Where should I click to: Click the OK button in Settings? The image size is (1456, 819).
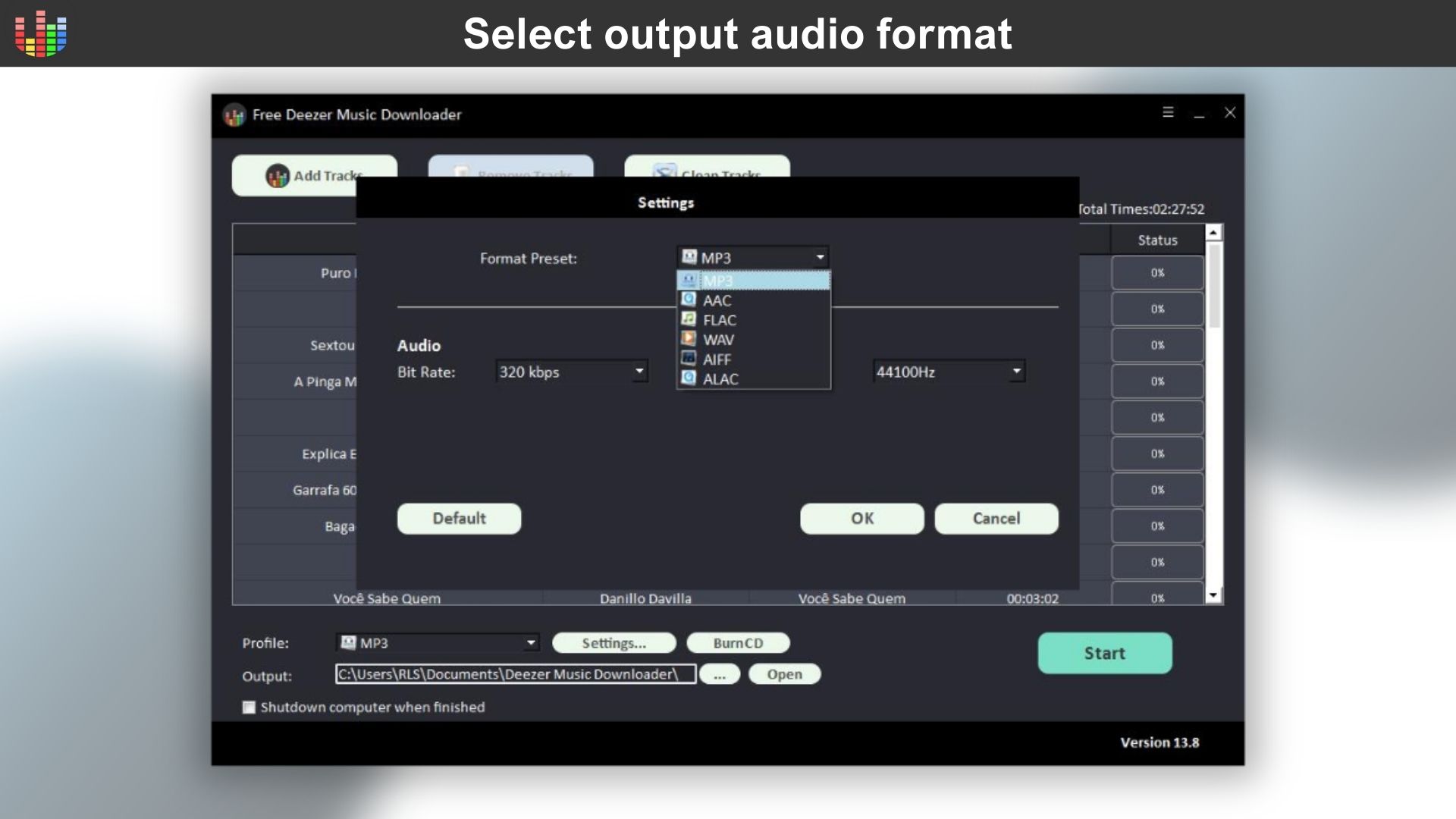point(861,519)
